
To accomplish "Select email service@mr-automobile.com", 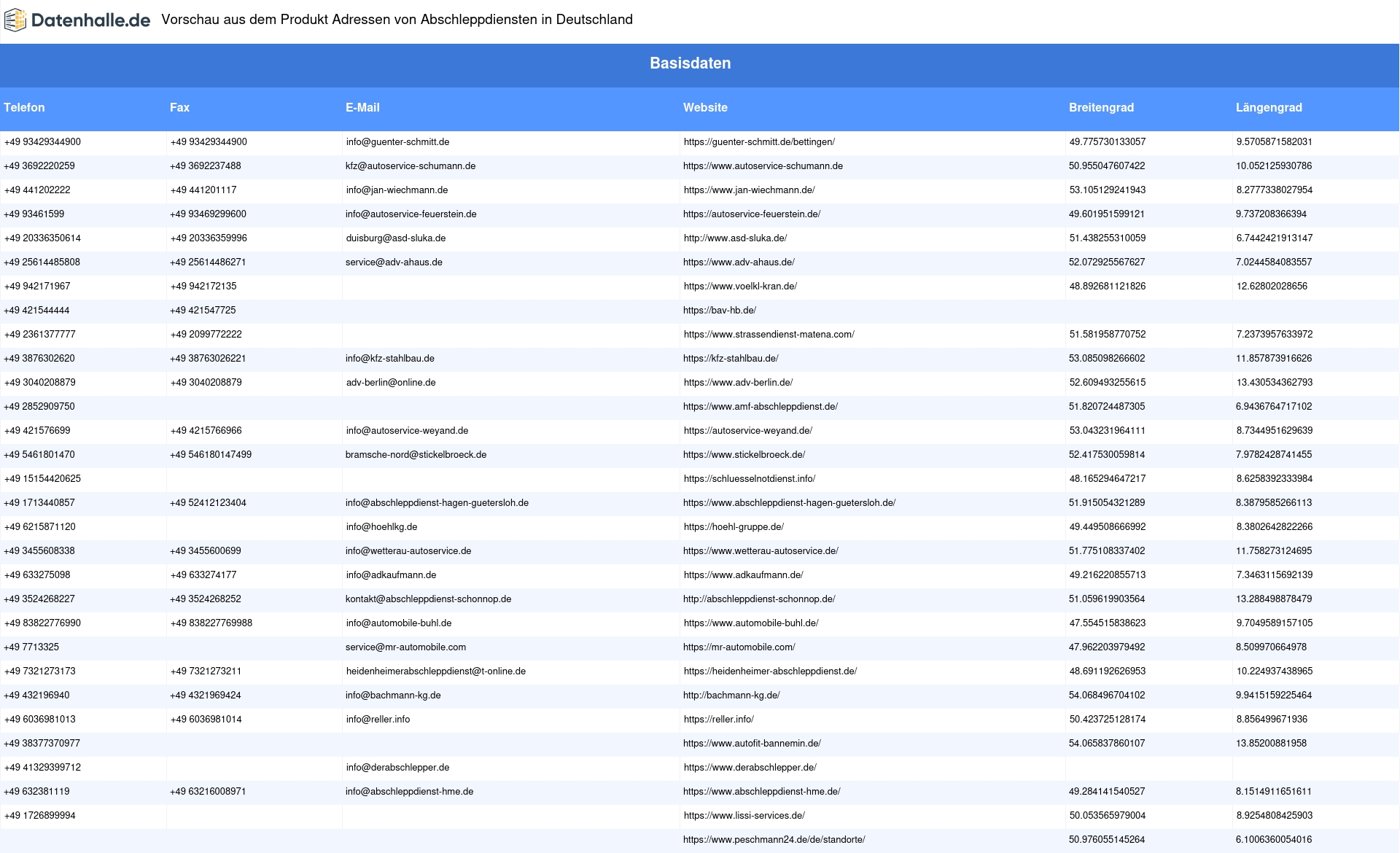I will [x=405, y=647].
